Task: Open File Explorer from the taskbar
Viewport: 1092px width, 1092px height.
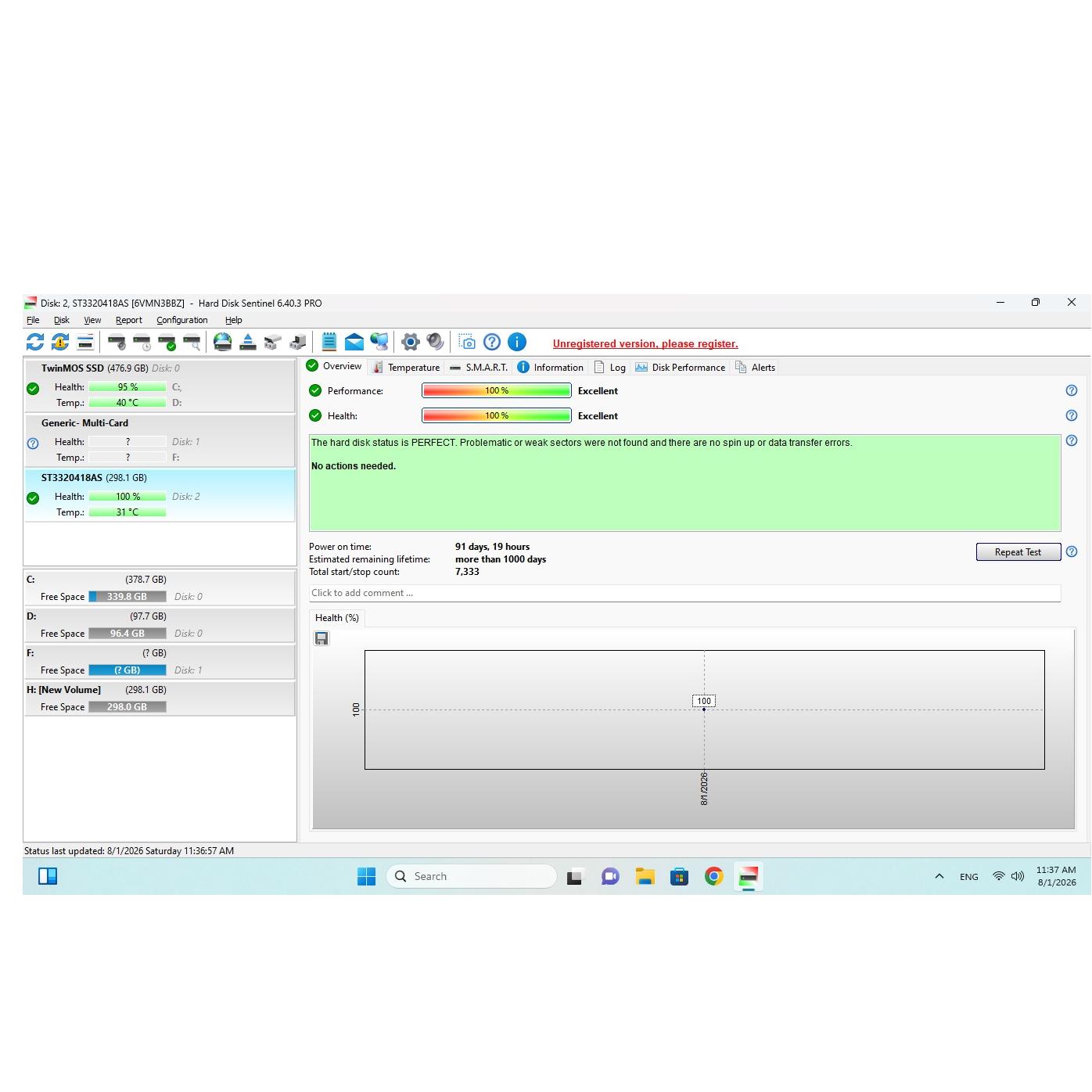Action: (645, 876)
